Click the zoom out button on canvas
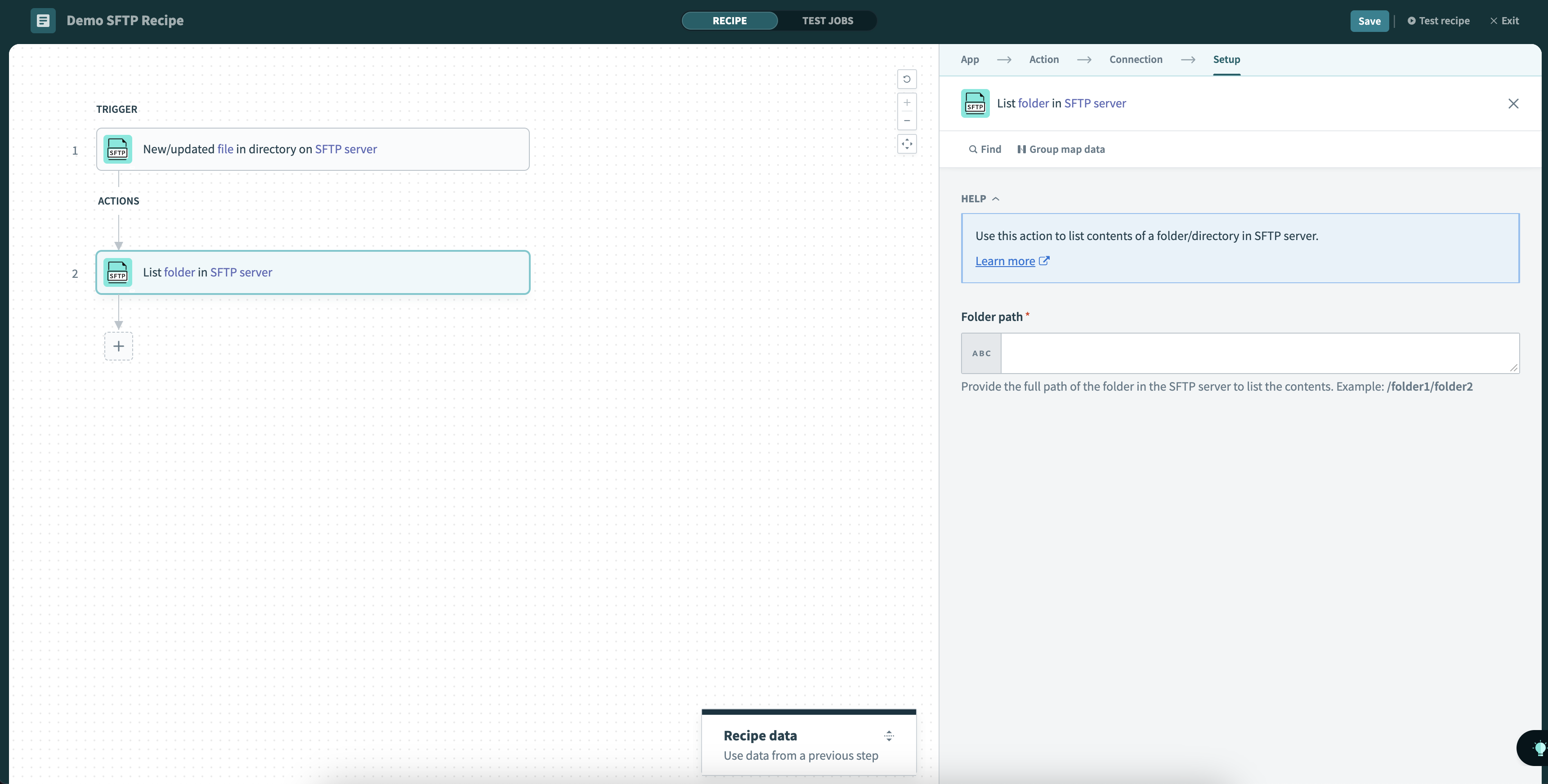This screenshot has width=1548, height=784. 906,120
